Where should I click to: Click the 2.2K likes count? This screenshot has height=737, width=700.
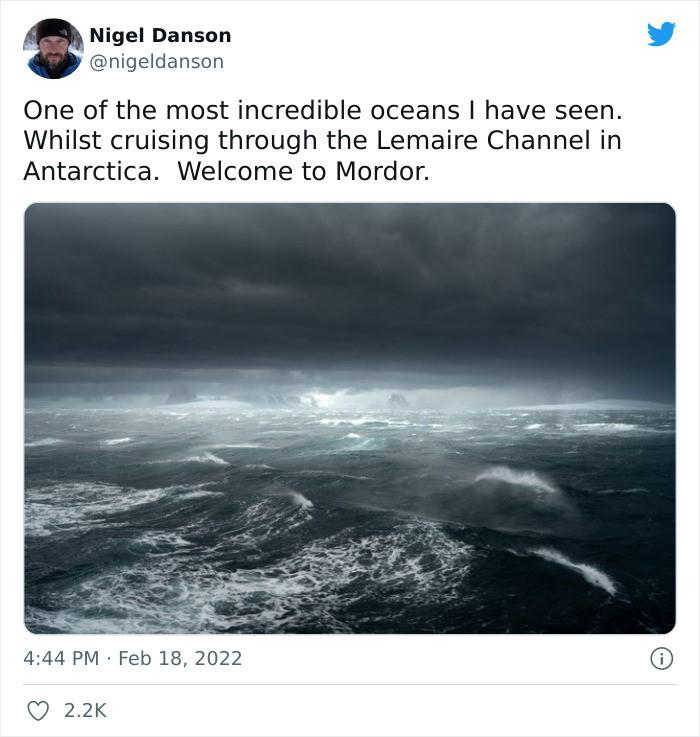(86, 710)
